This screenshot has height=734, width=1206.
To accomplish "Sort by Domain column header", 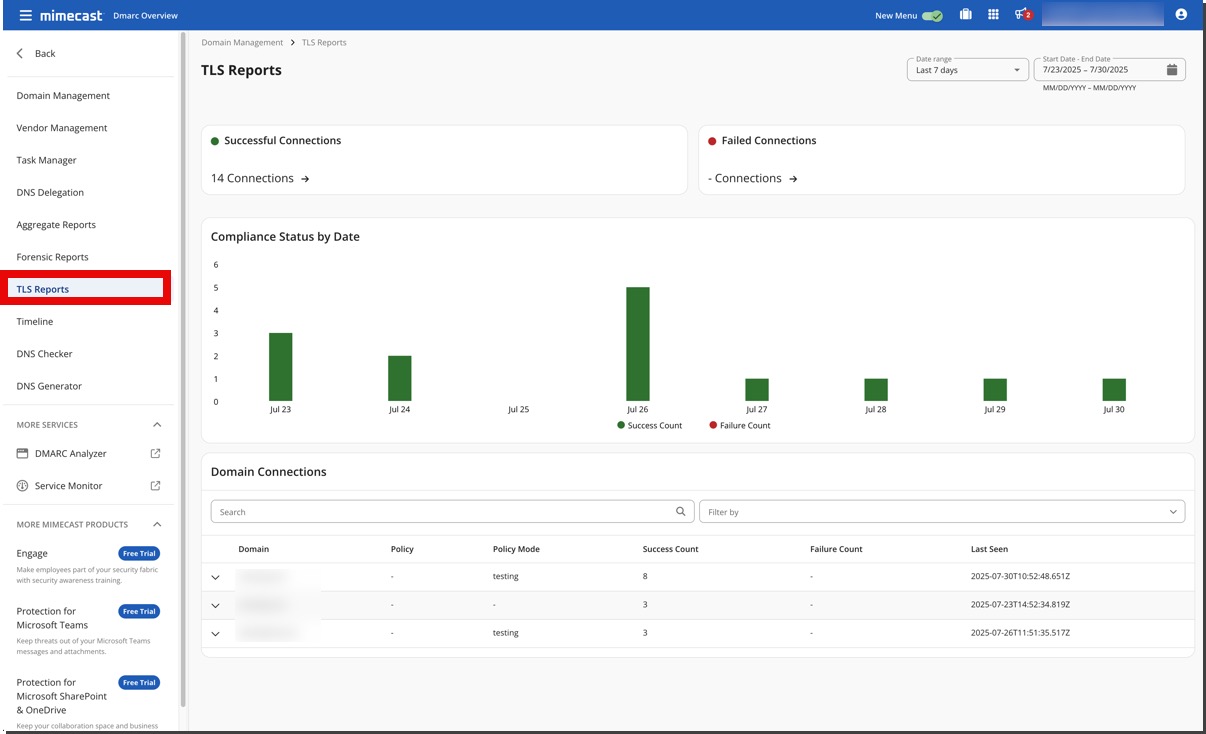I will tap(253, 549).
